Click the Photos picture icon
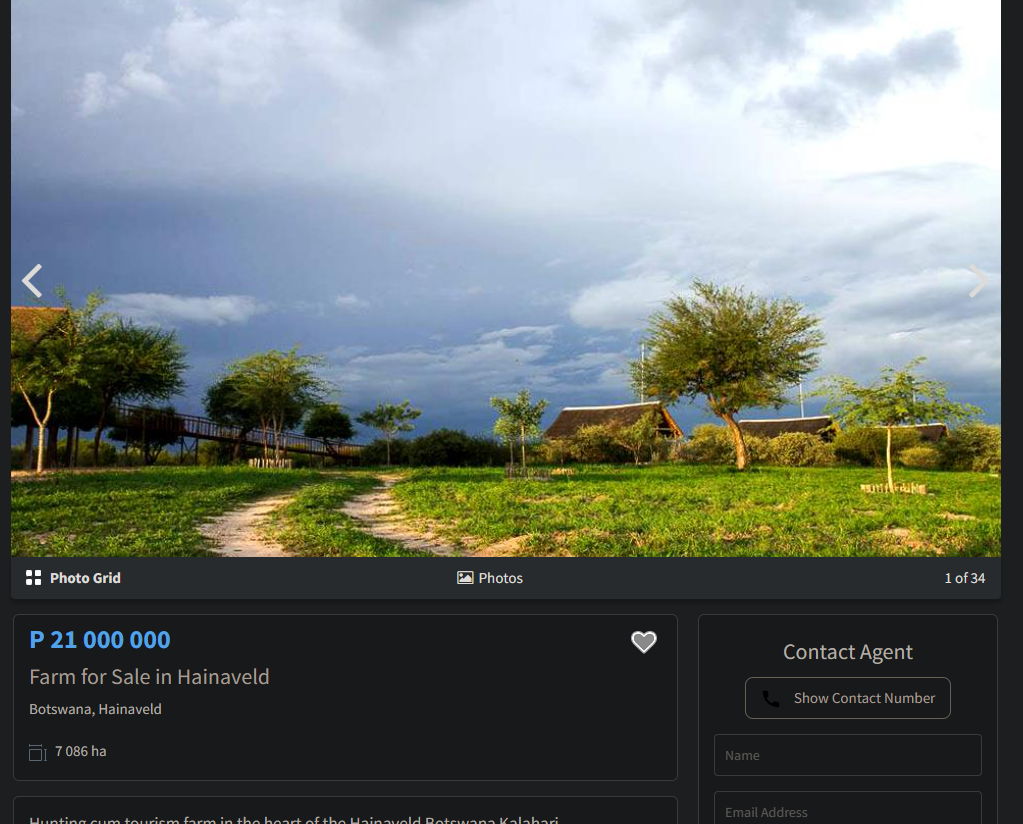The image size is (1023, 824). (x=465, y=578)
